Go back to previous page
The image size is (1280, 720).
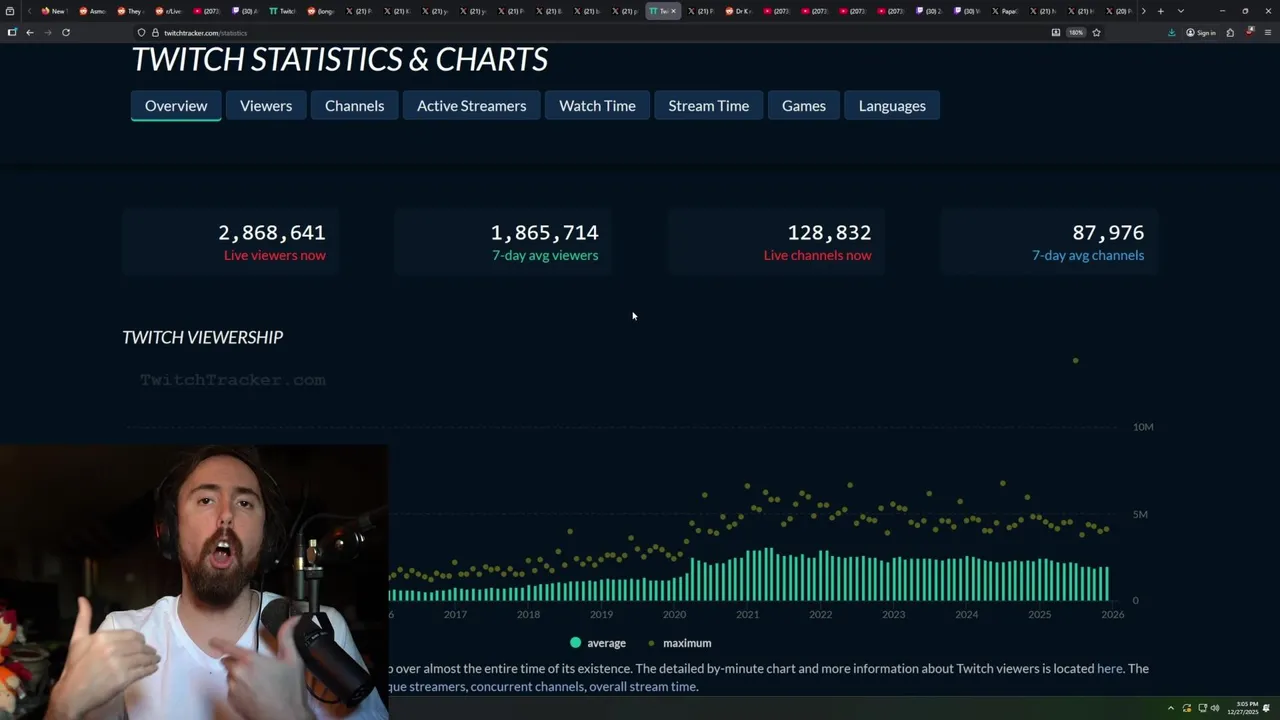coord(30,32)
